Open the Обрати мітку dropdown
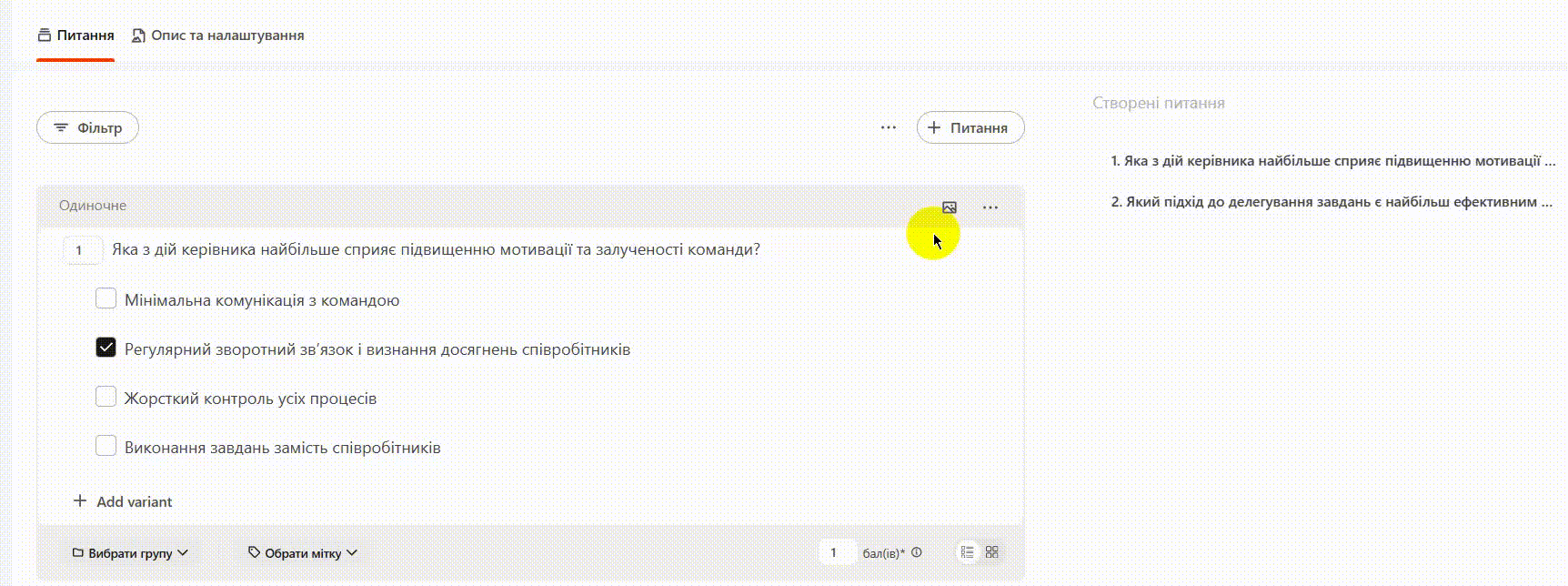 pyautogui.click(x=303, y=553)
